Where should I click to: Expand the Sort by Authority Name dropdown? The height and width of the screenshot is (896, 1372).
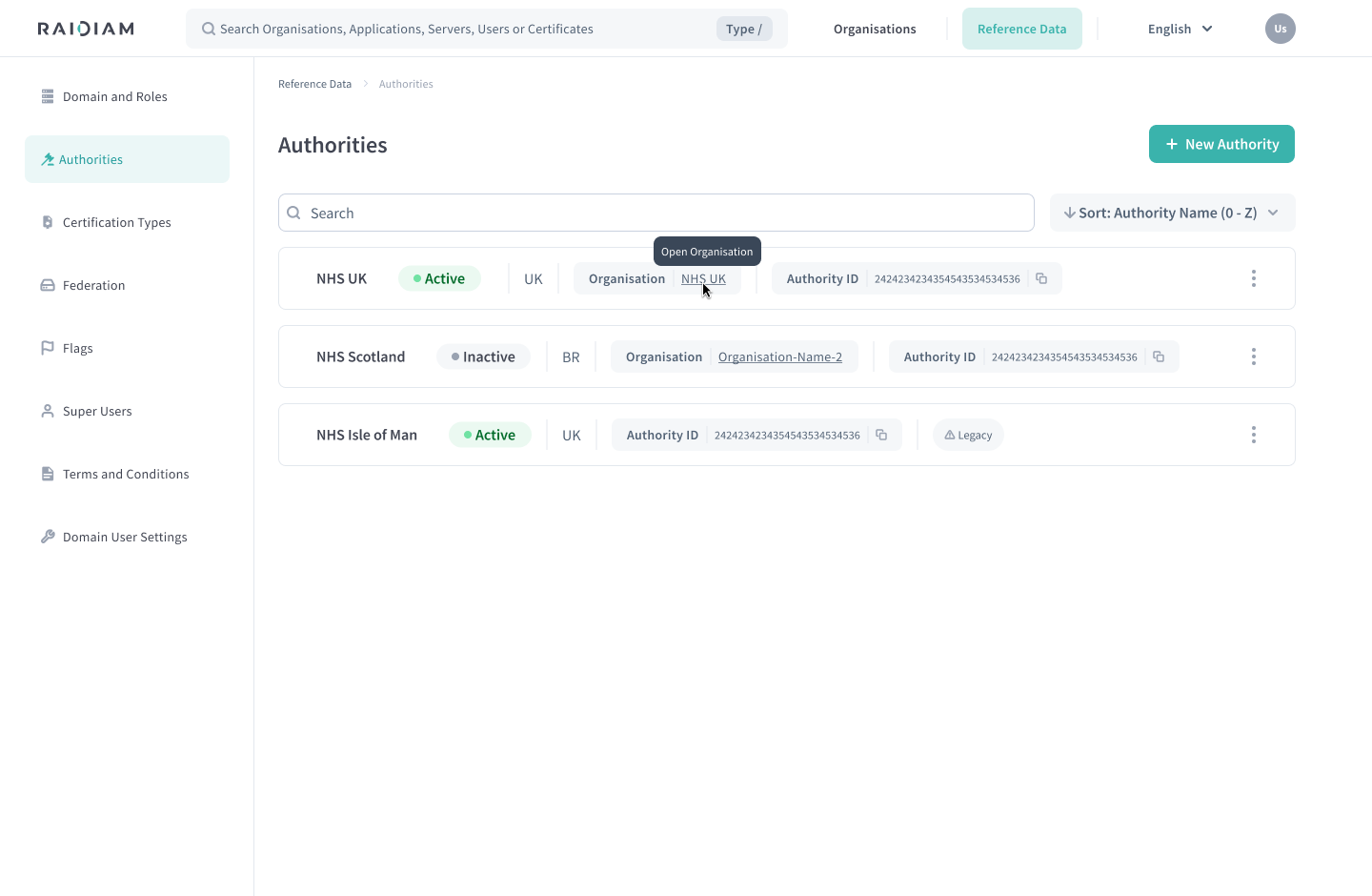pyautogui.click(x=1172, y=213)
